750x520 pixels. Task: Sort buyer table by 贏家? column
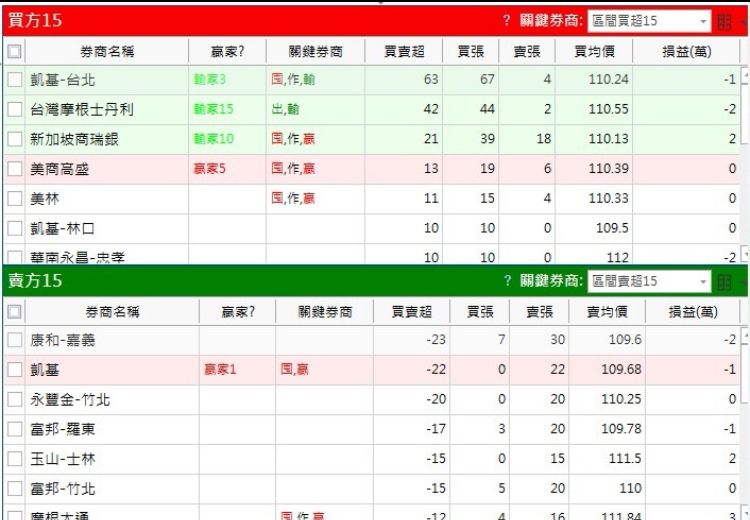pyautogui.click(x=228, y=51)
